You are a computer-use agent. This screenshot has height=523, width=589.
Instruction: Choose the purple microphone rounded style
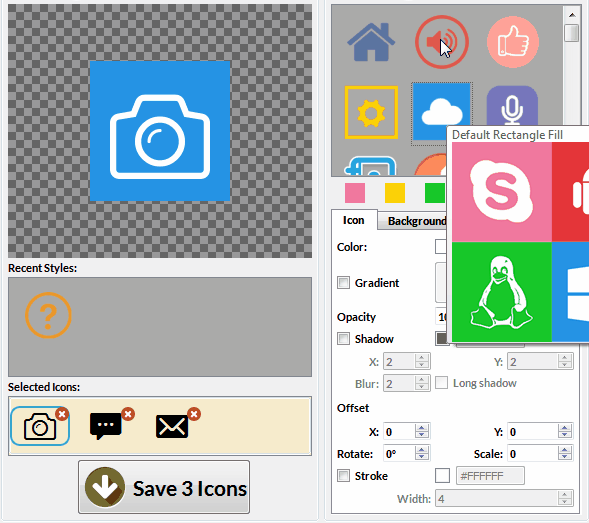tap(512, 106)
